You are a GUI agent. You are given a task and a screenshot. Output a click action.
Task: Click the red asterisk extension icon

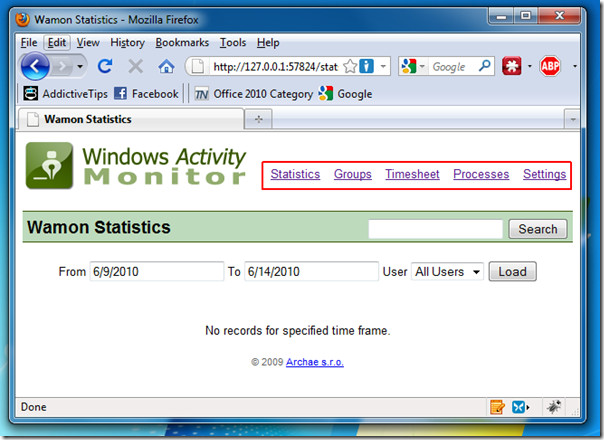point(512,66)
